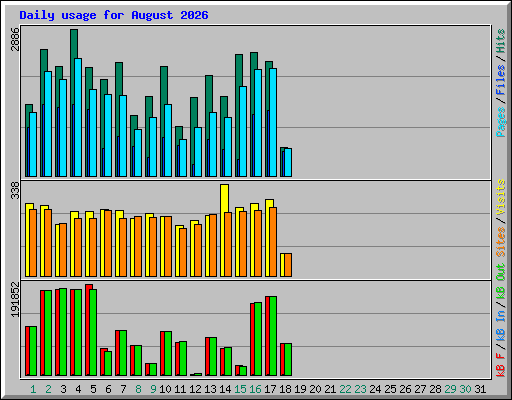Click day 28 on the x-axis
This screenshot has width=512, height=400.
coord(435,389)
